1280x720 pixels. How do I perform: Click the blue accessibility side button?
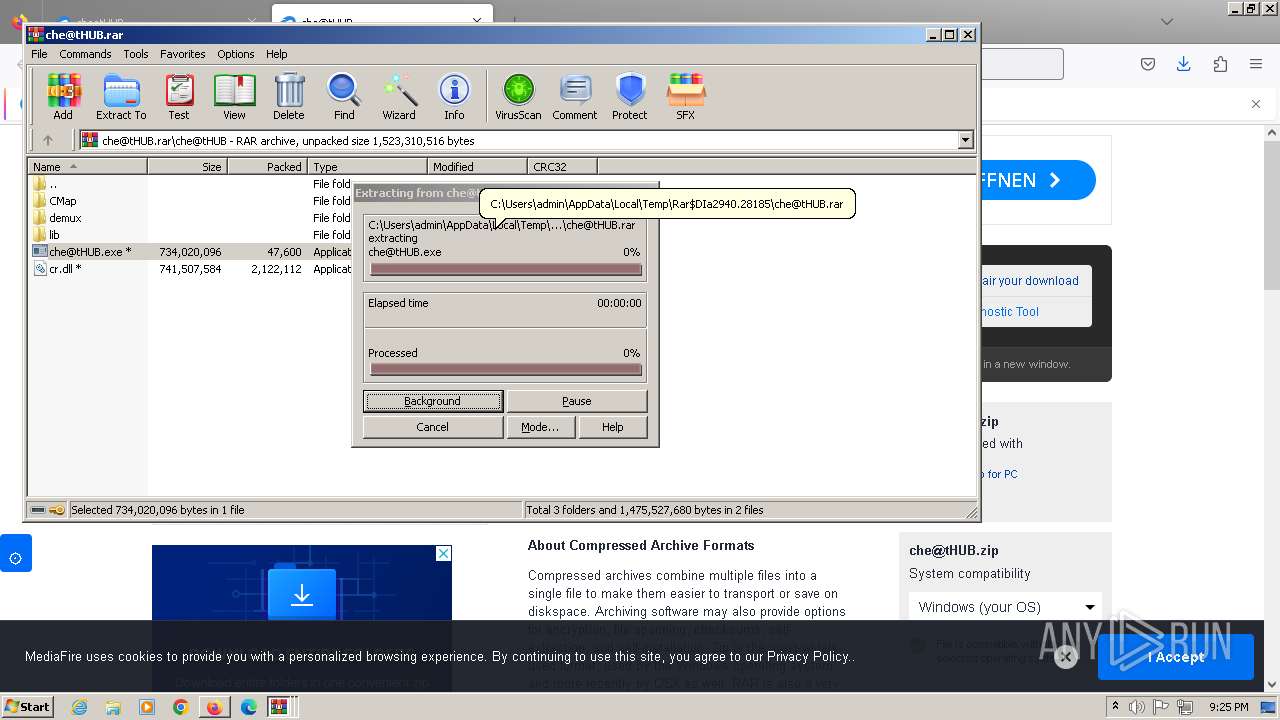[x=16, y=553]
